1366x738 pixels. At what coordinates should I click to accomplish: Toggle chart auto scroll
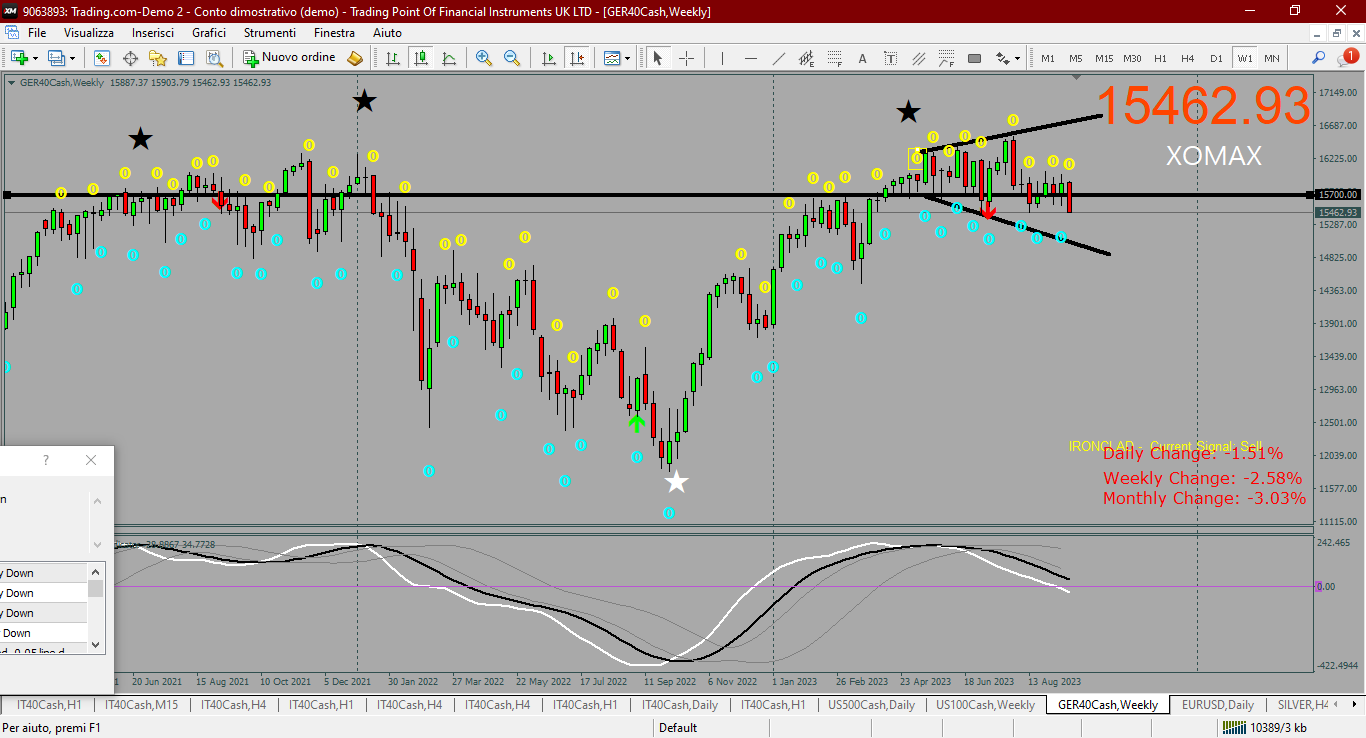tap(548, 58)
